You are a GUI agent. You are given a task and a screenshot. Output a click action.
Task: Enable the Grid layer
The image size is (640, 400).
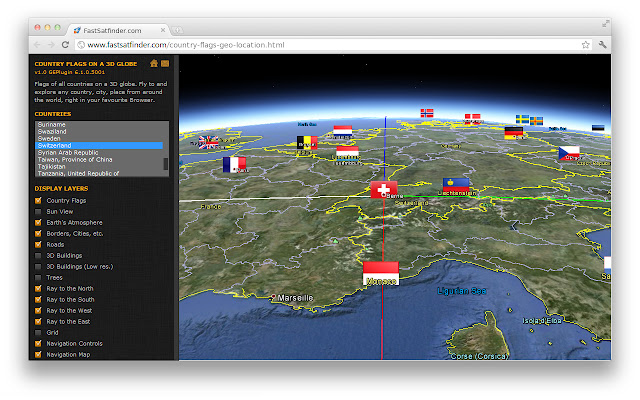[x=38, y=333]
